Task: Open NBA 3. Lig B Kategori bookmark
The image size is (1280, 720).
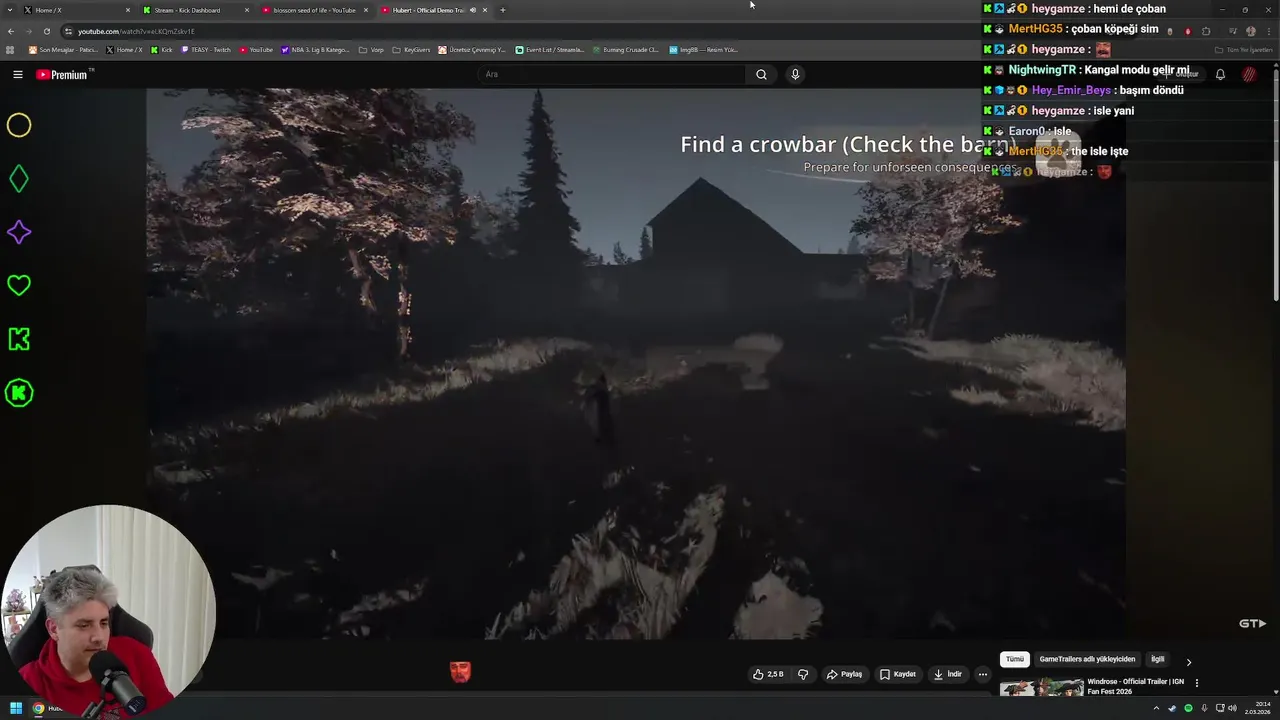Action: (315, 49)
